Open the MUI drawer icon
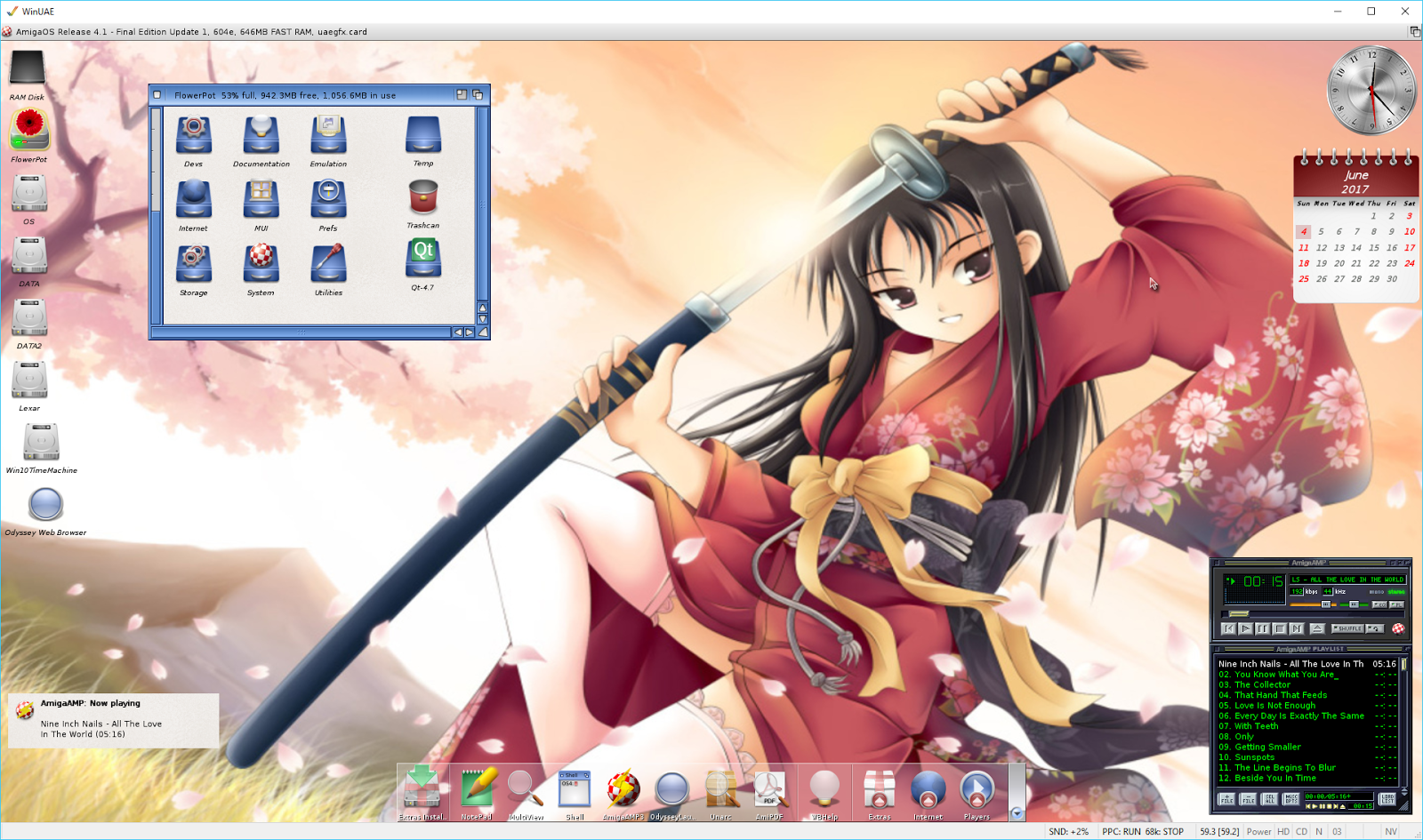 (x=261, y=204)
